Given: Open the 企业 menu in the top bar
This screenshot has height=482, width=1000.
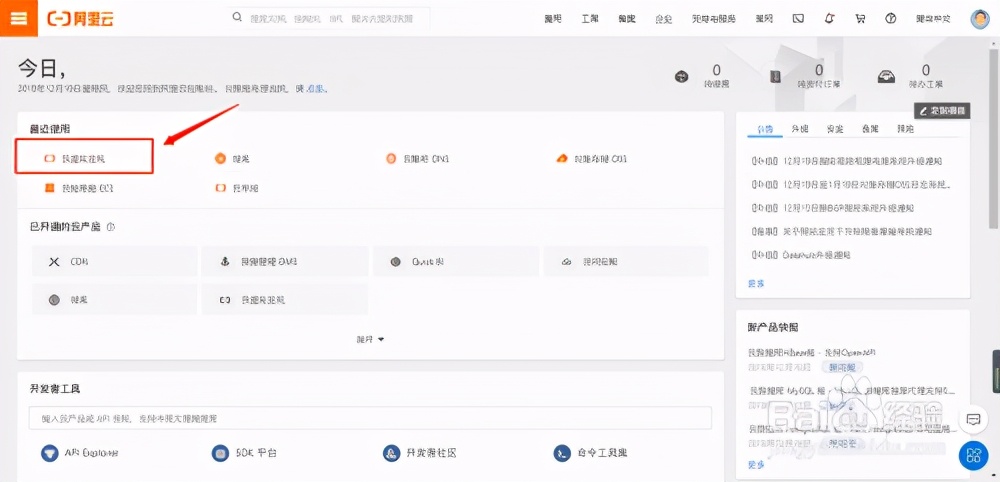Looking at the screenshot, I should [x=664, y=18].
